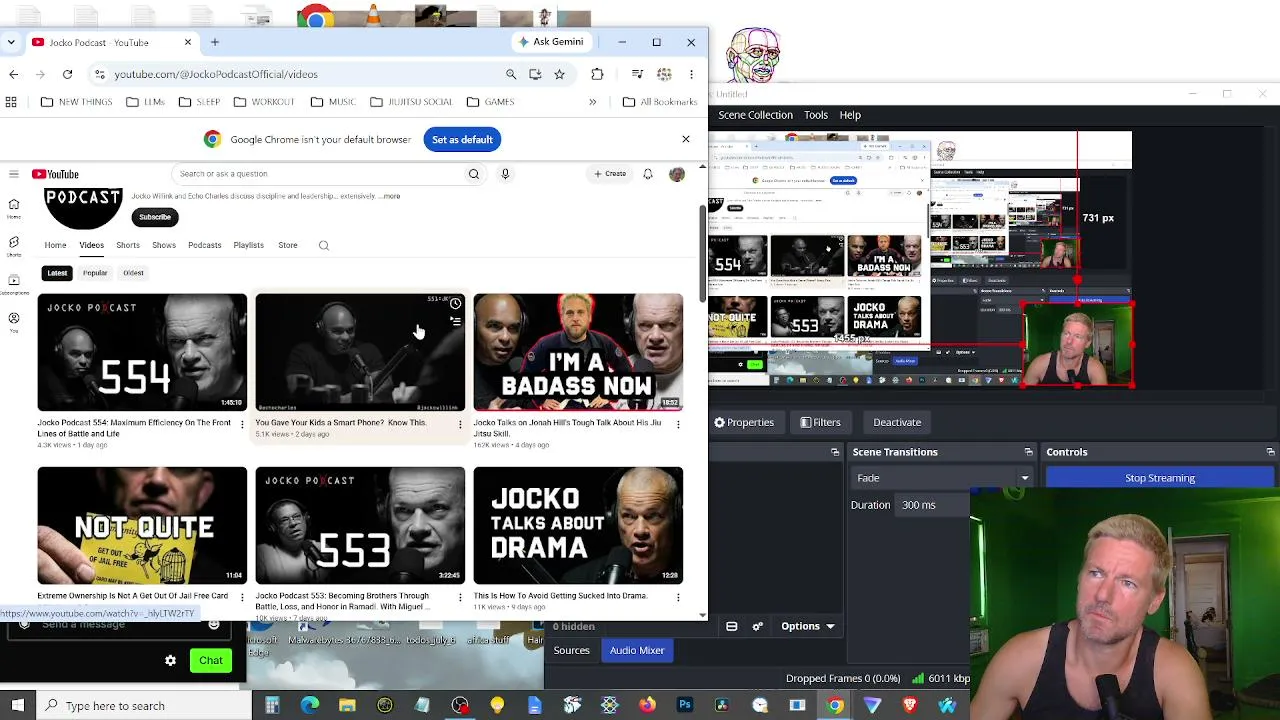This screenshot has height=720, width=1280.
Task: Submit the YouTube search with the magnifier
Action: [474, 174]
